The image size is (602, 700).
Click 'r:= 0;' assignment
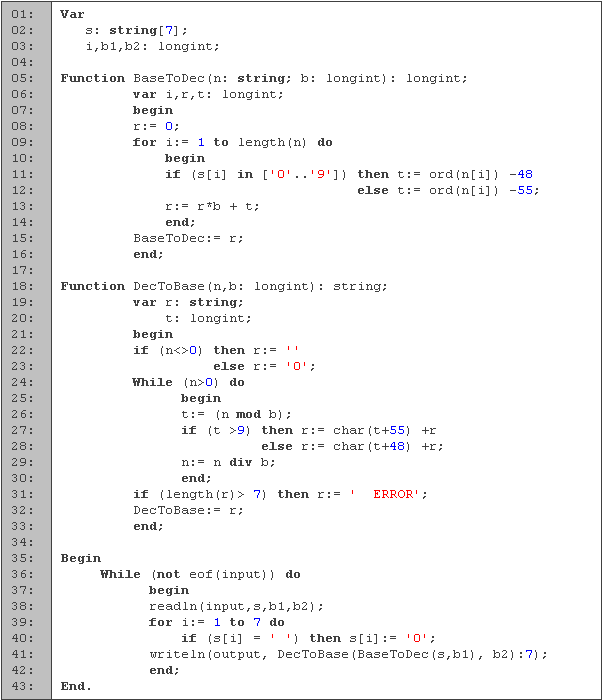click(156, 126)
